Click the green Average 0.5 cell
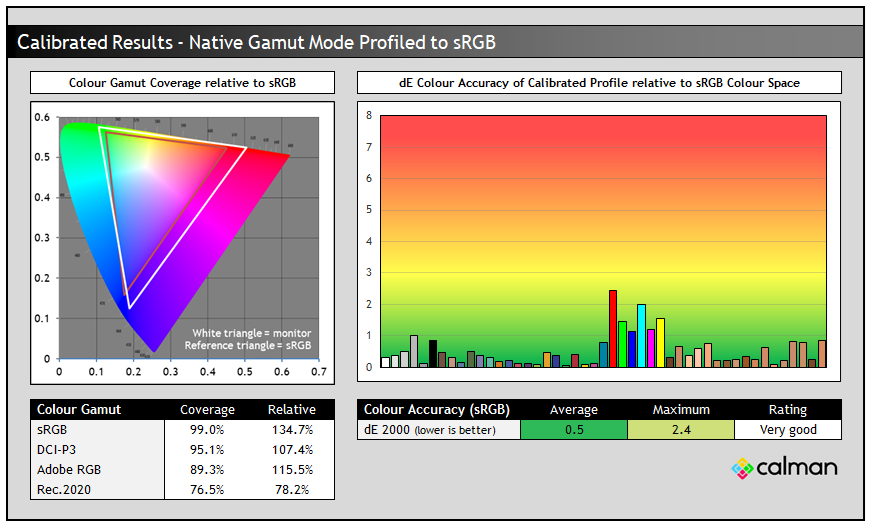Image resolution: width=872 pixels, height=521 pixels. click(x=574, y=429)
